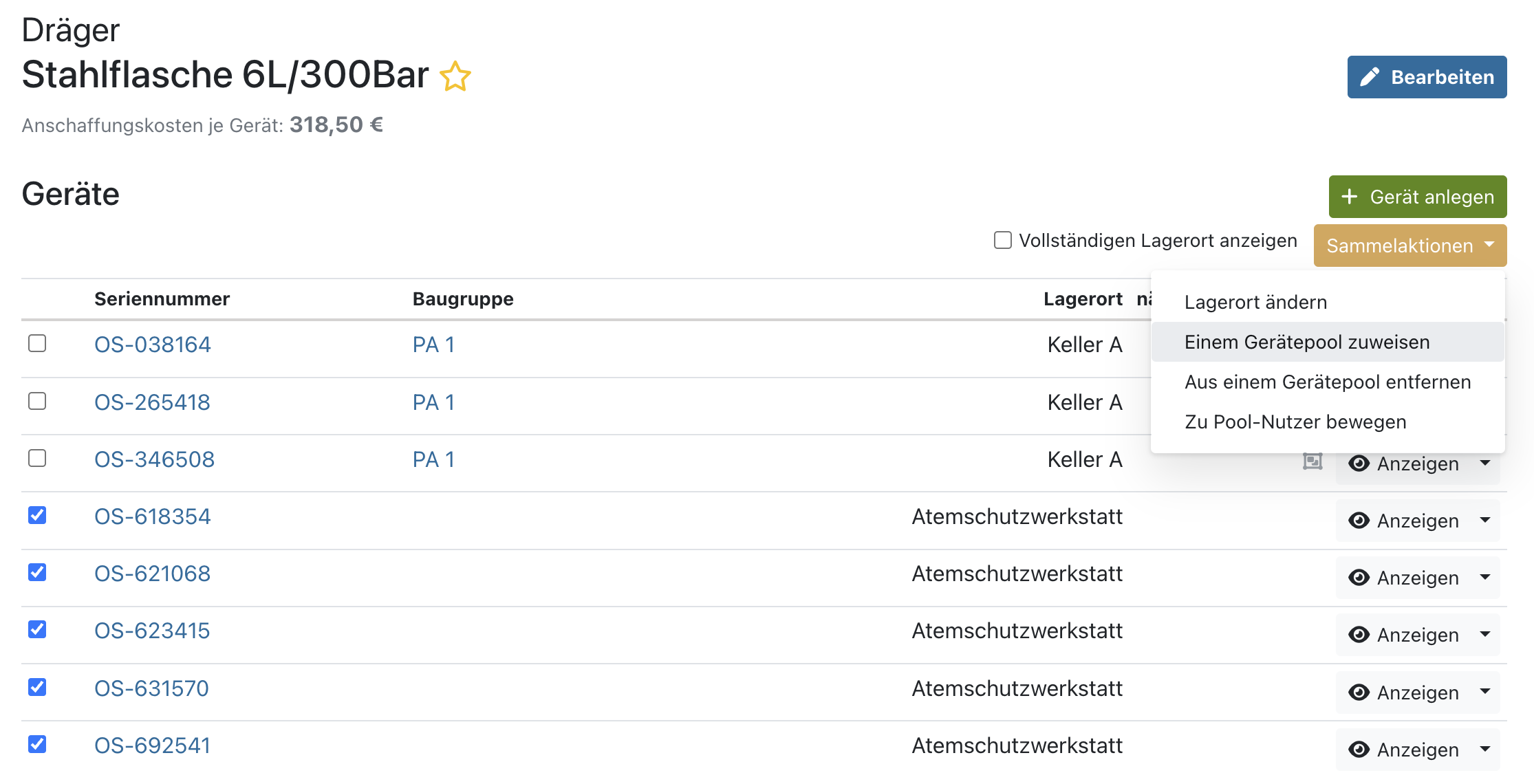Open serial number link OS-618354
This screenshot has width=1534, height=784.
(153, 516)
